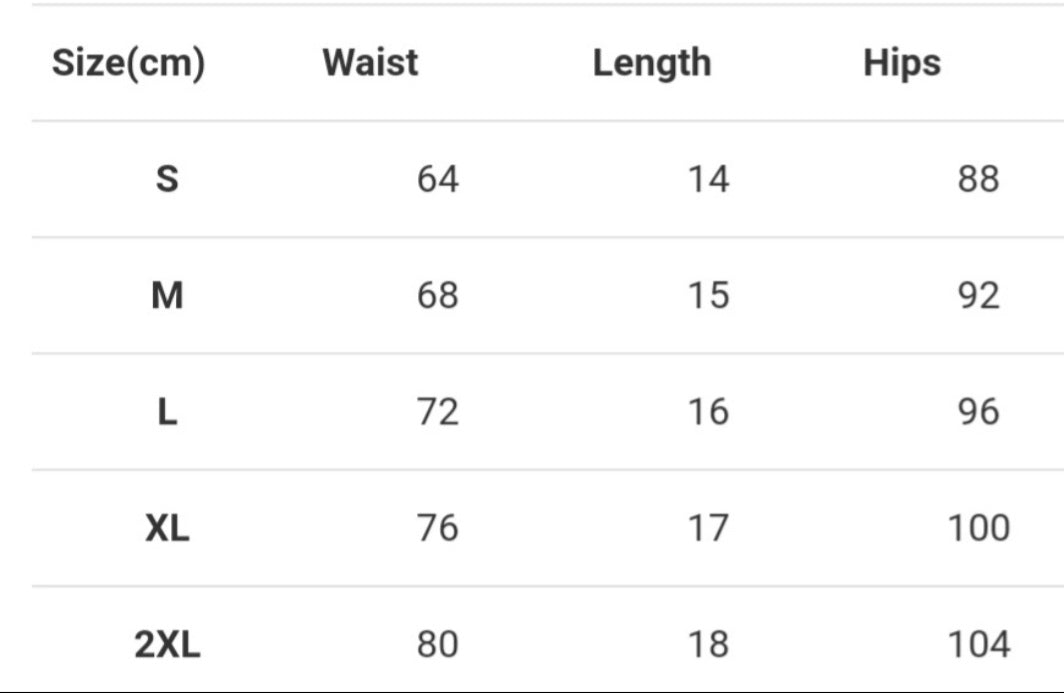Select the L size row label
Viewport: 1064px width, 693px height.
tap(167, 412)
